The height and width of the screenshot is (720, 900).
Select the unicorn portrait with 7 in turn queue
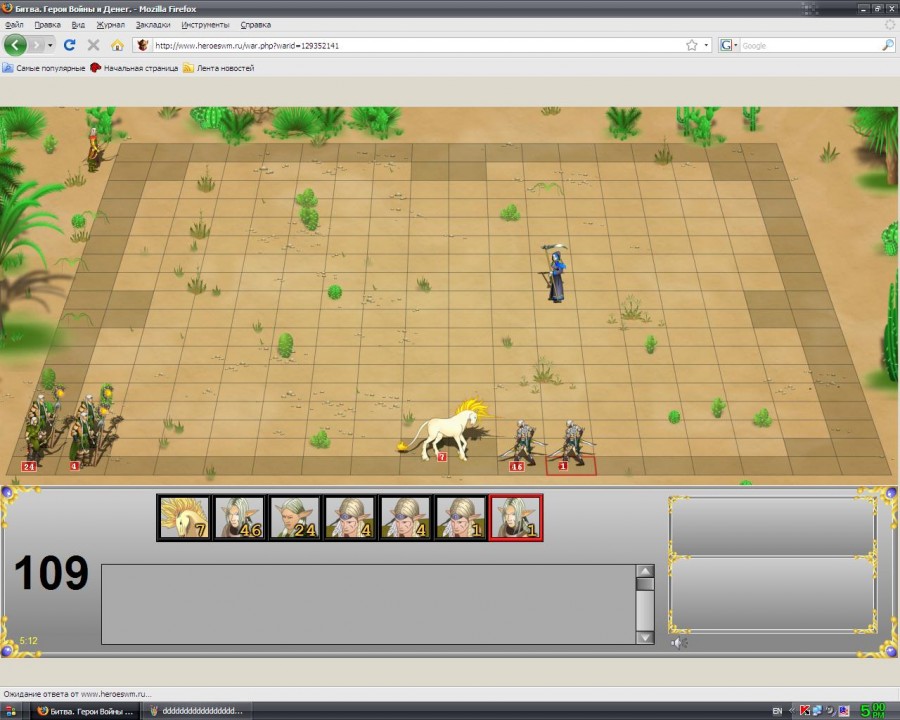click(185, 517)
